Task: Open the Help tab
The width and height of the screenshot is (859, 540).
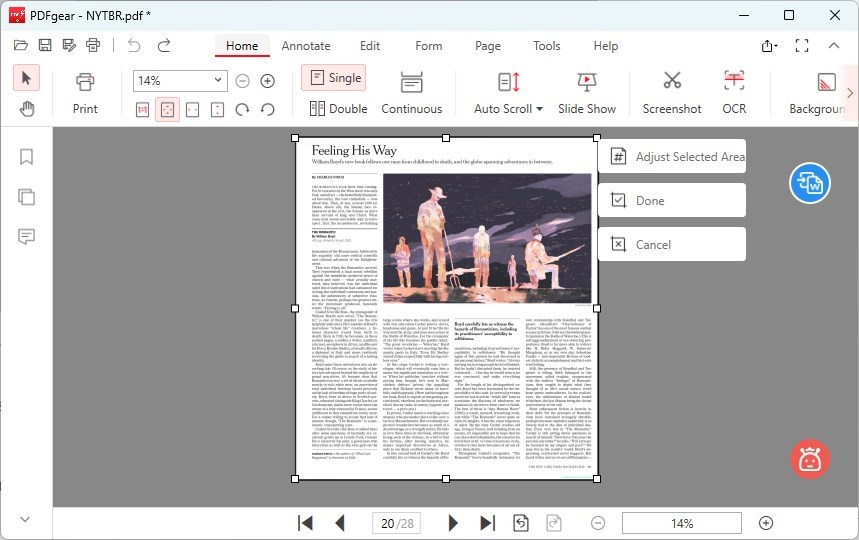Action: pos(605,46)
